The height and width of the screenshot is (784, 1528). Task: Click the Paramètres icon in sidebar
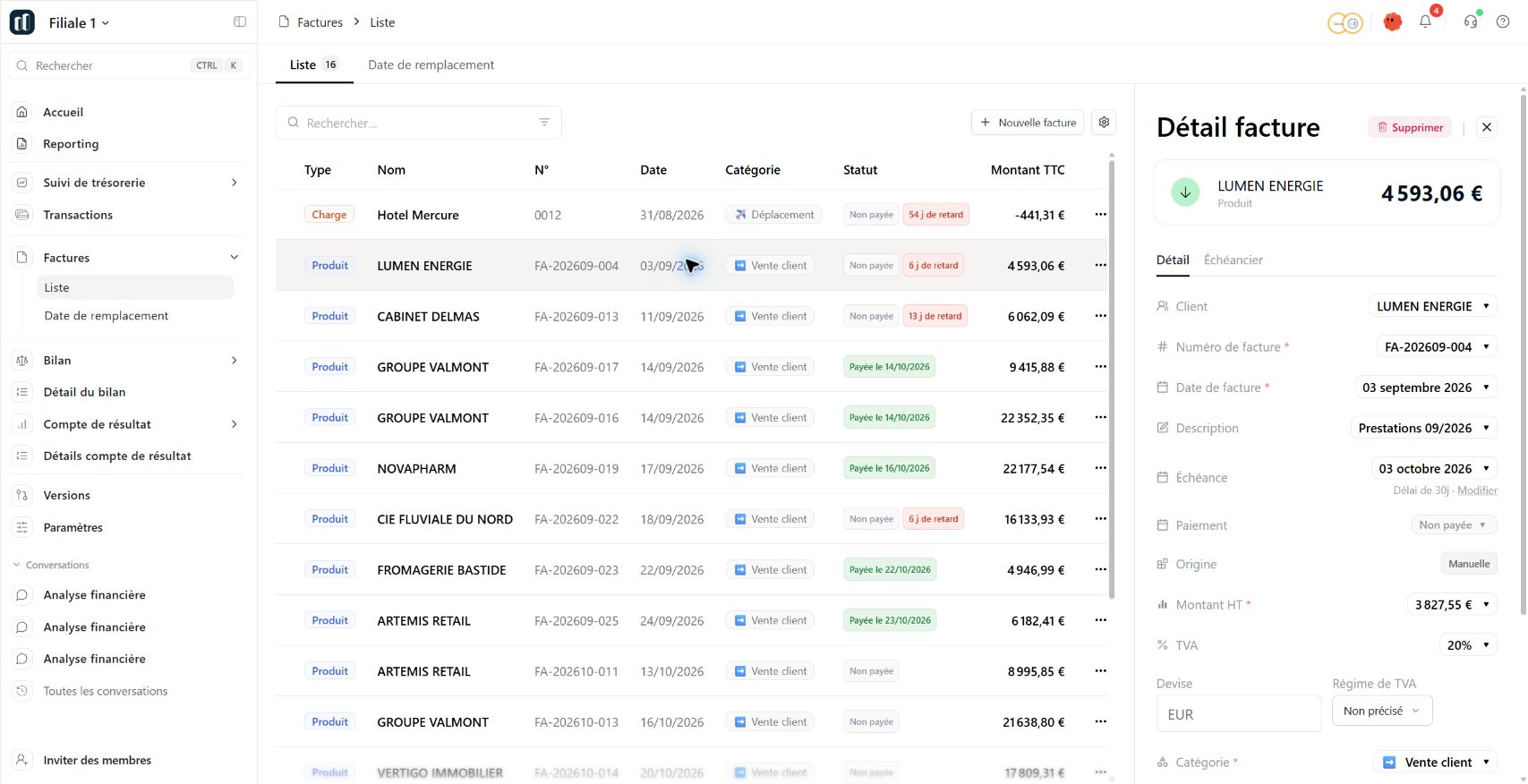[22, 527]
